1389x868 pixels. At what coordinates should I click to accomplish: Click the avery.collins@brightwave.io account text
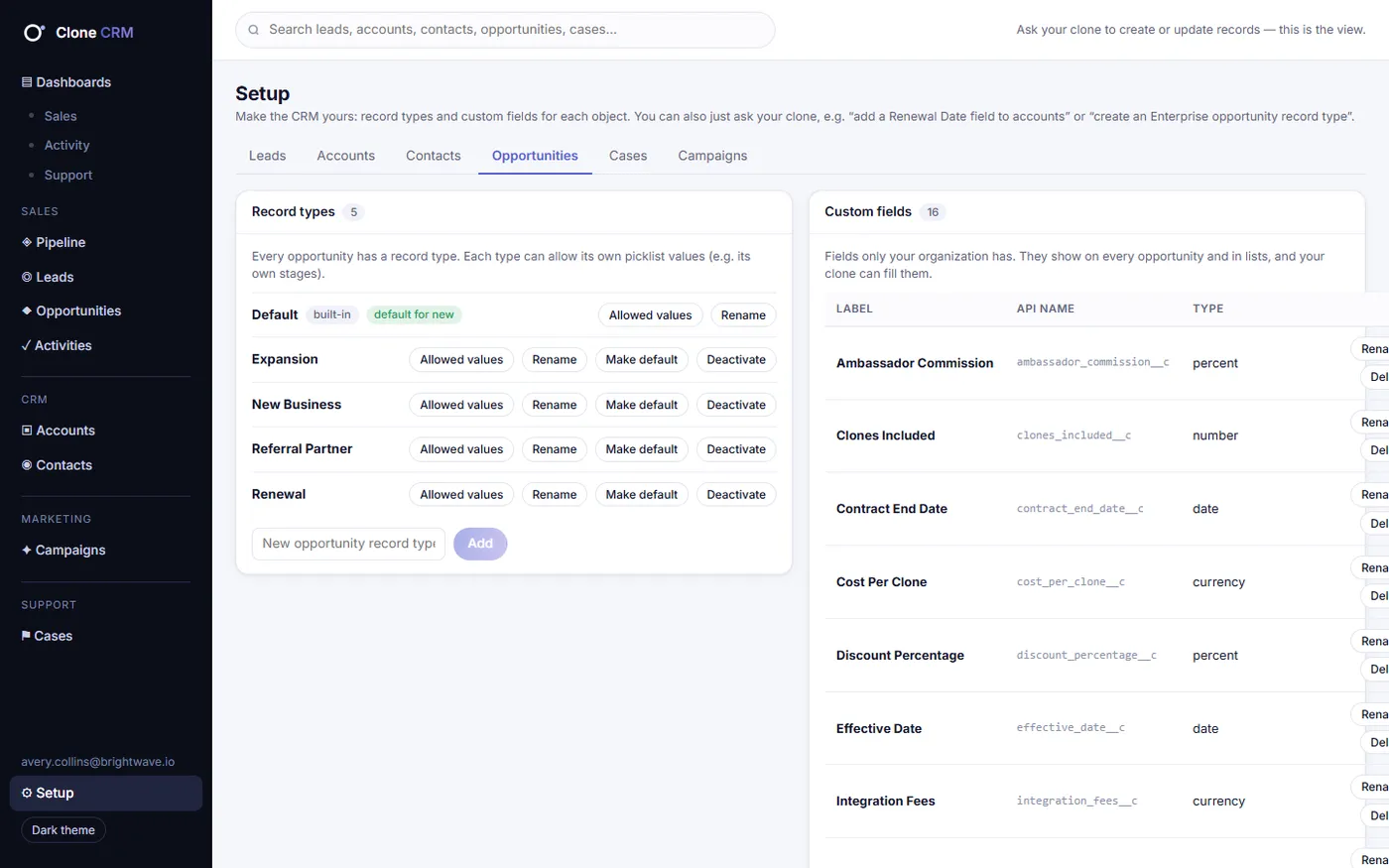tap(98, 762)
